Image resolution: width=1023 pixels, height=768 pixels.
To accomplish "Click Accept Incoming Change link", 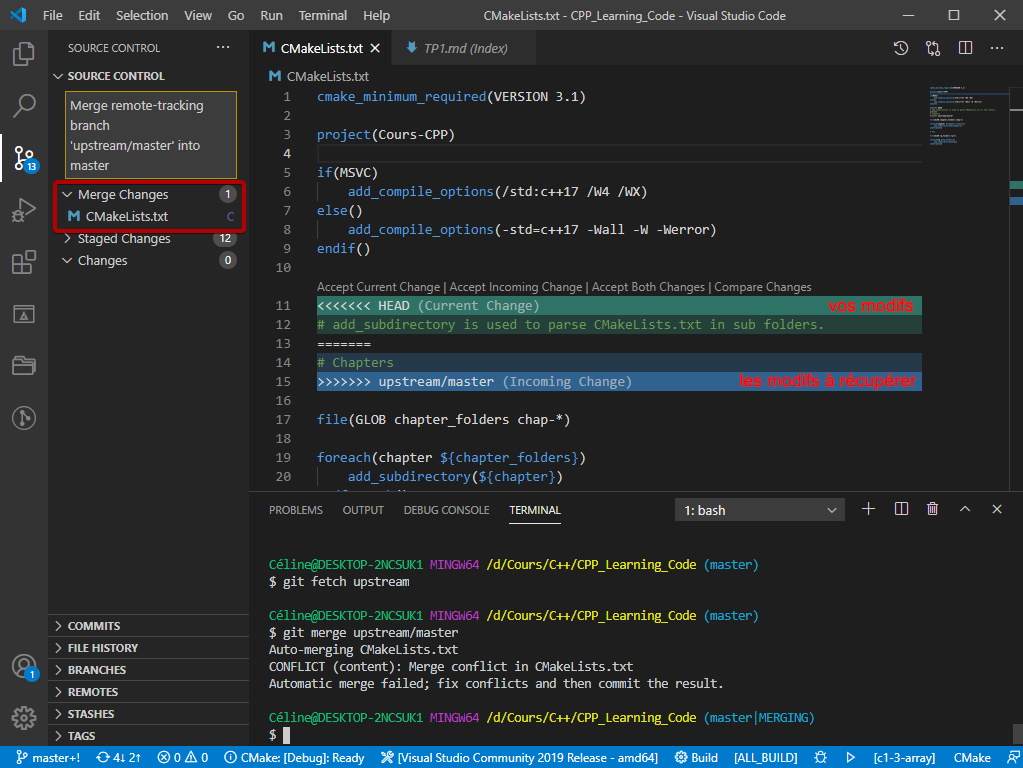I will (515, 287).
